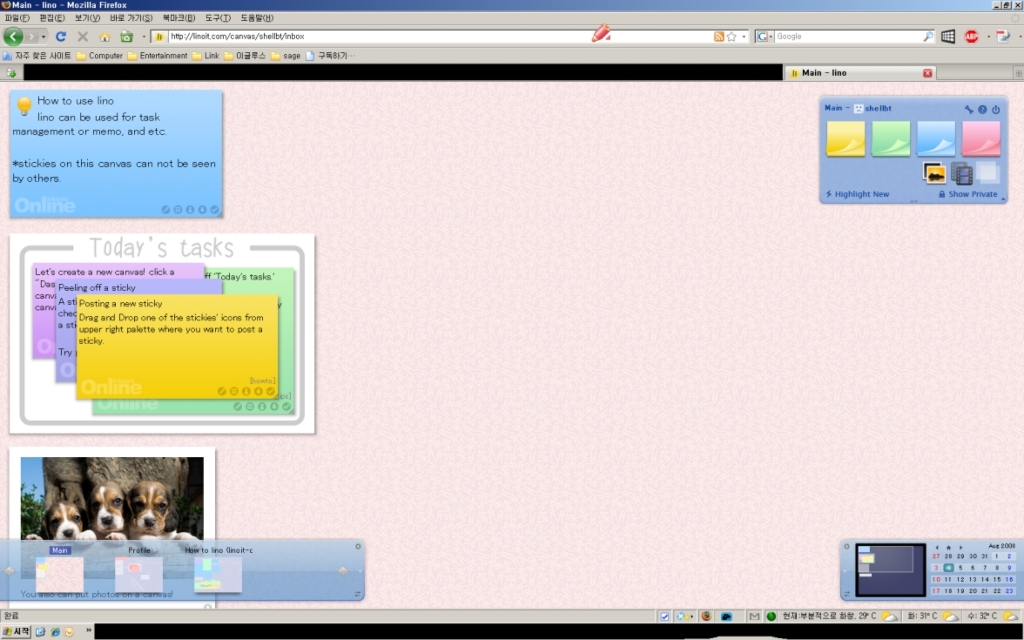Open the 보기(V) menu
The width and height of the screenshot is (1024, 640).
coord(87,18)
